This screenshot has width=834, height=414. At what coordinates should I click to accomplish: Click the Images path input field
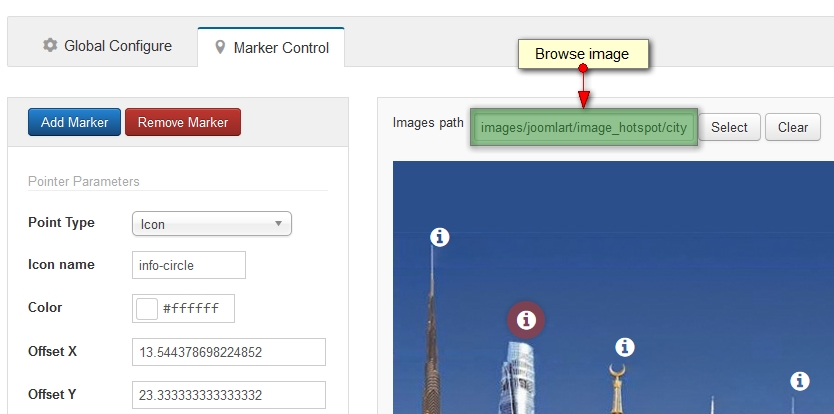(584, 128)
